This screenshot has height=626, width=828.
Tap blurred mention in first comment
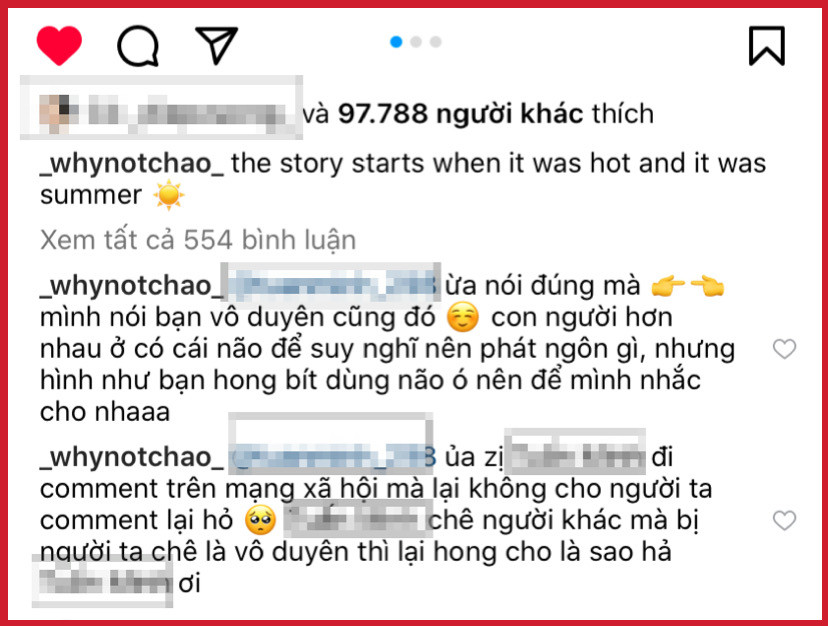click(333, 286)
